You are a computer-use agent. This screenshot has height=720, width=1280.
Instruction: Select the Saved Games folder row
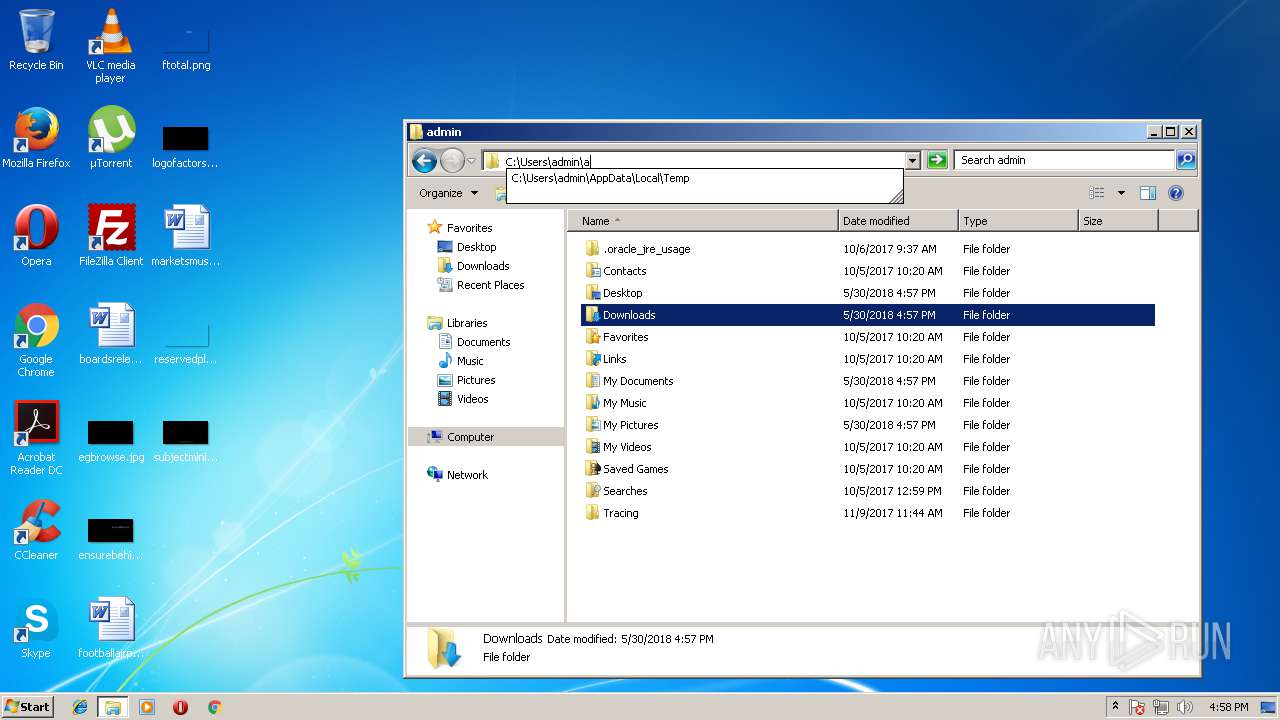point(868,469)
